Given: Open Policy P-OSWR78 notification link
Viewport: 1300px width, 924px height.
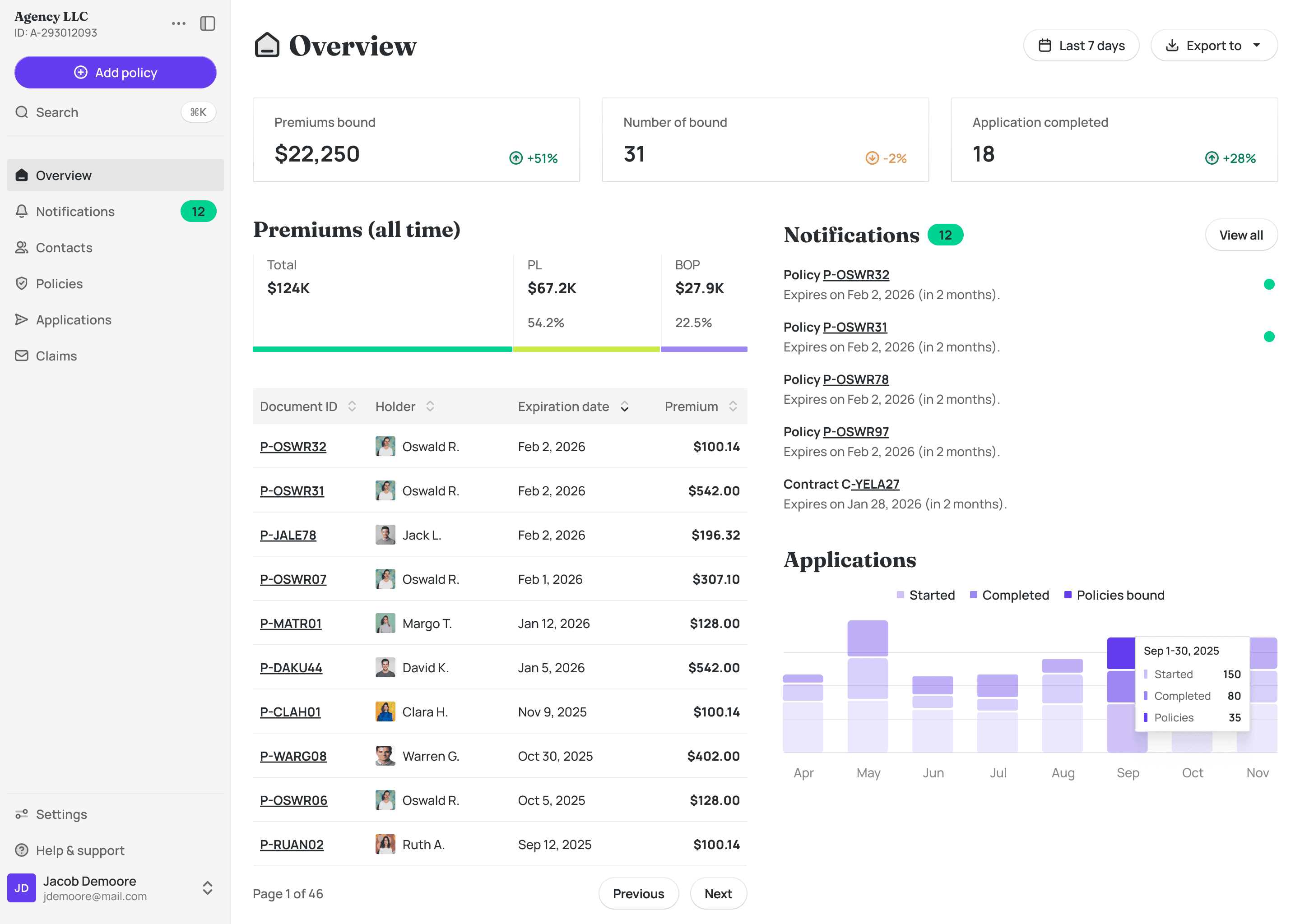Looking at the screenshot, I should pos(855,379).
